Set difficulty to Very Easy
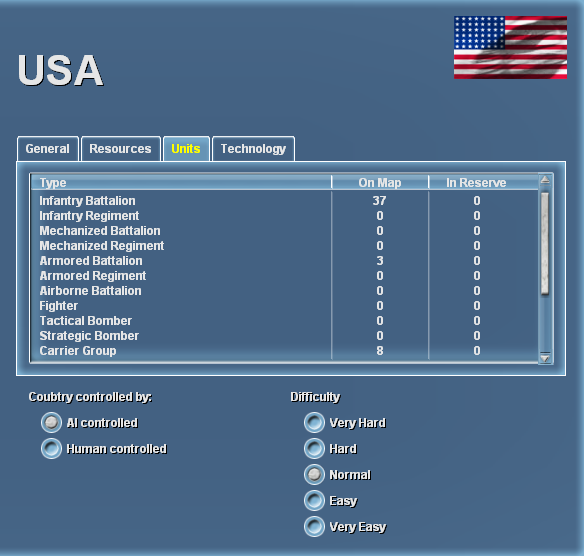 314,527
